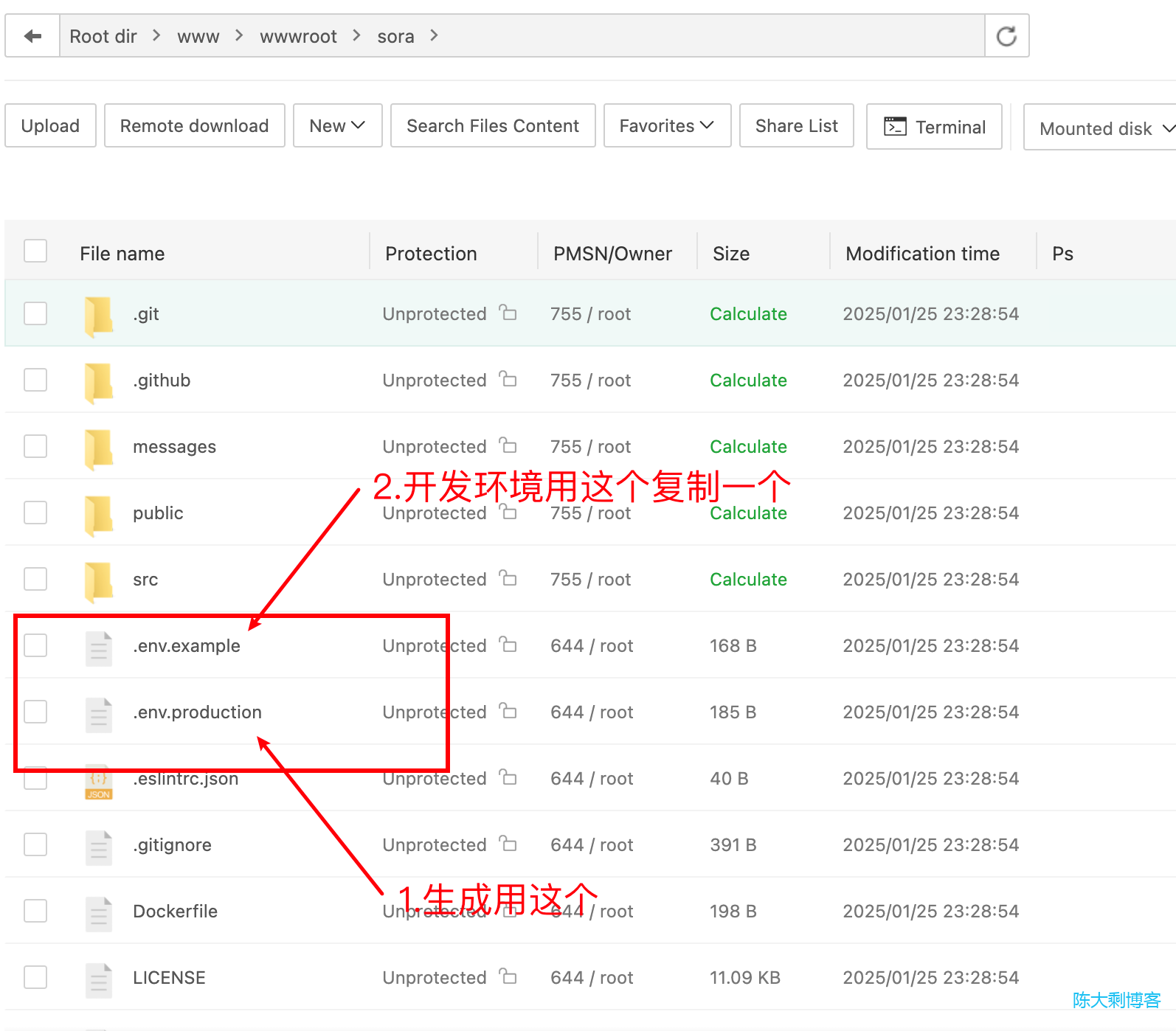Click 644 / root permission for LICENSE

592,978
